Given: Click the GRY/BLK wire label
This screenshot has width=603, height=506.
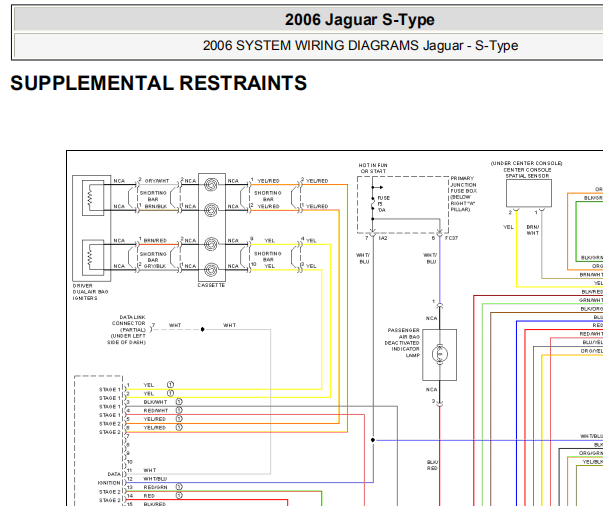Looking at the screenshot, I should 155,266.
